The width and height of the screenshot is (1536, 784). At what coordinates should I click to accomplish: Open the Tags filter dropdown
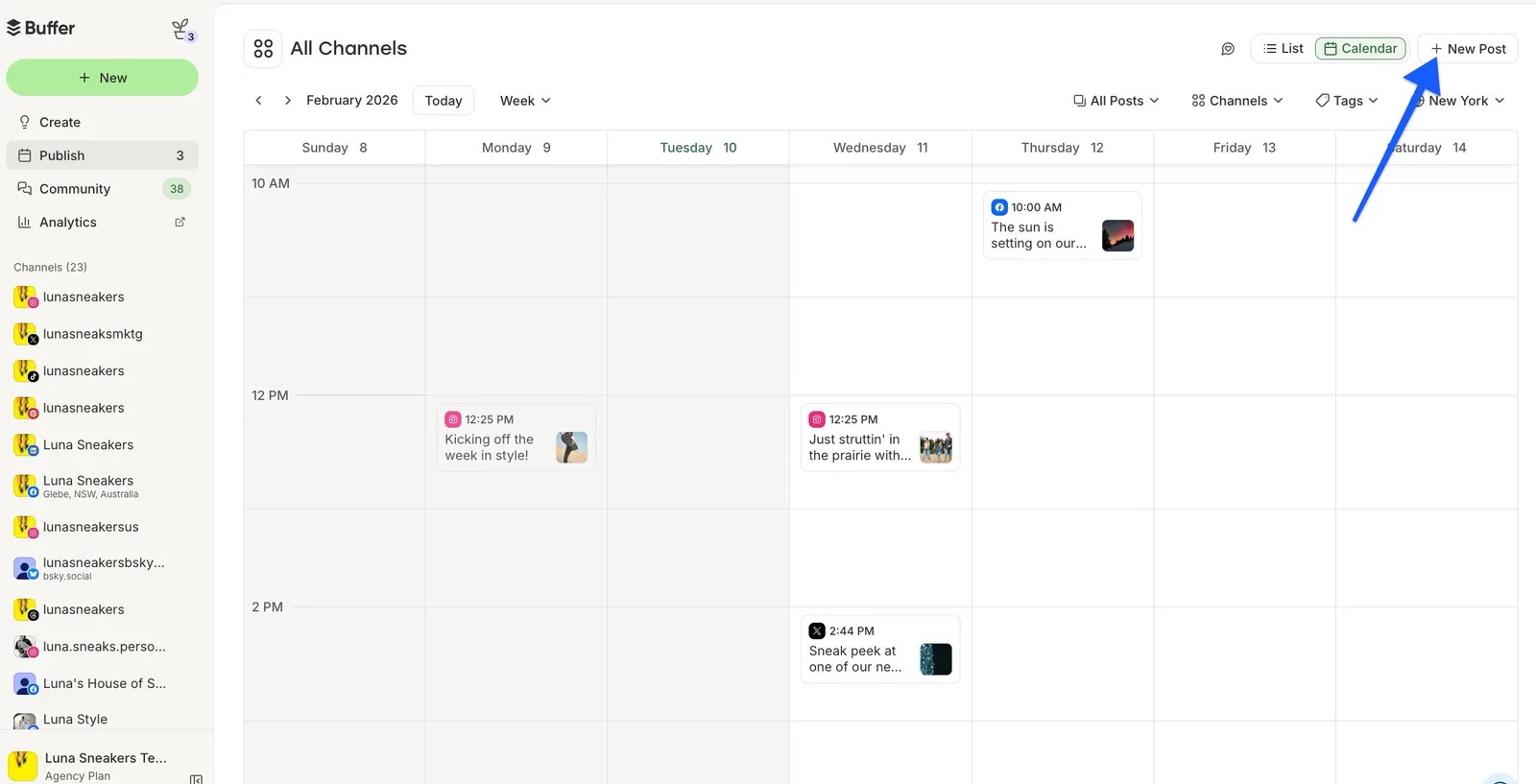(x=1347, y=101)
